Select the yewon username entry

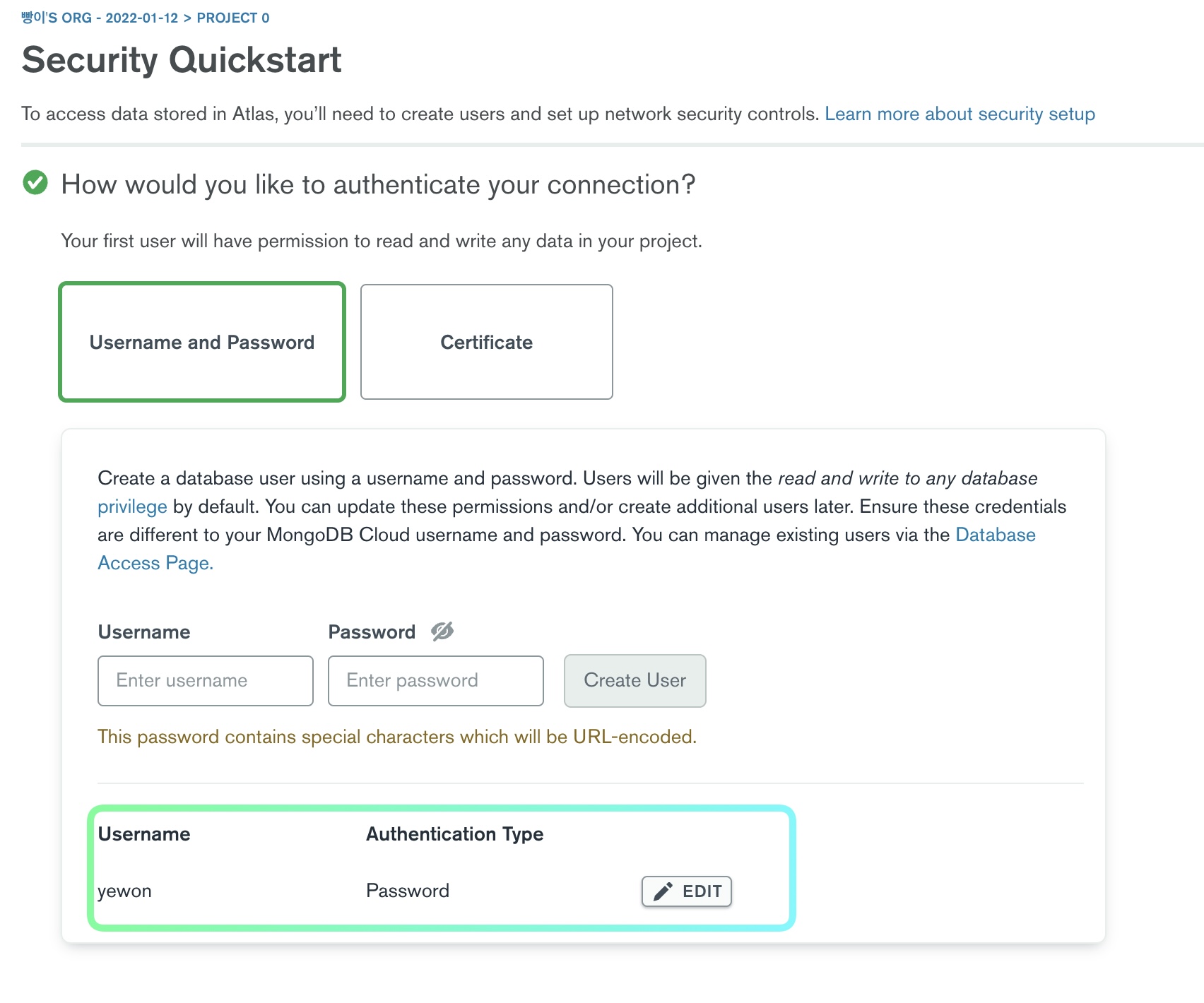(x=125, y=891)
